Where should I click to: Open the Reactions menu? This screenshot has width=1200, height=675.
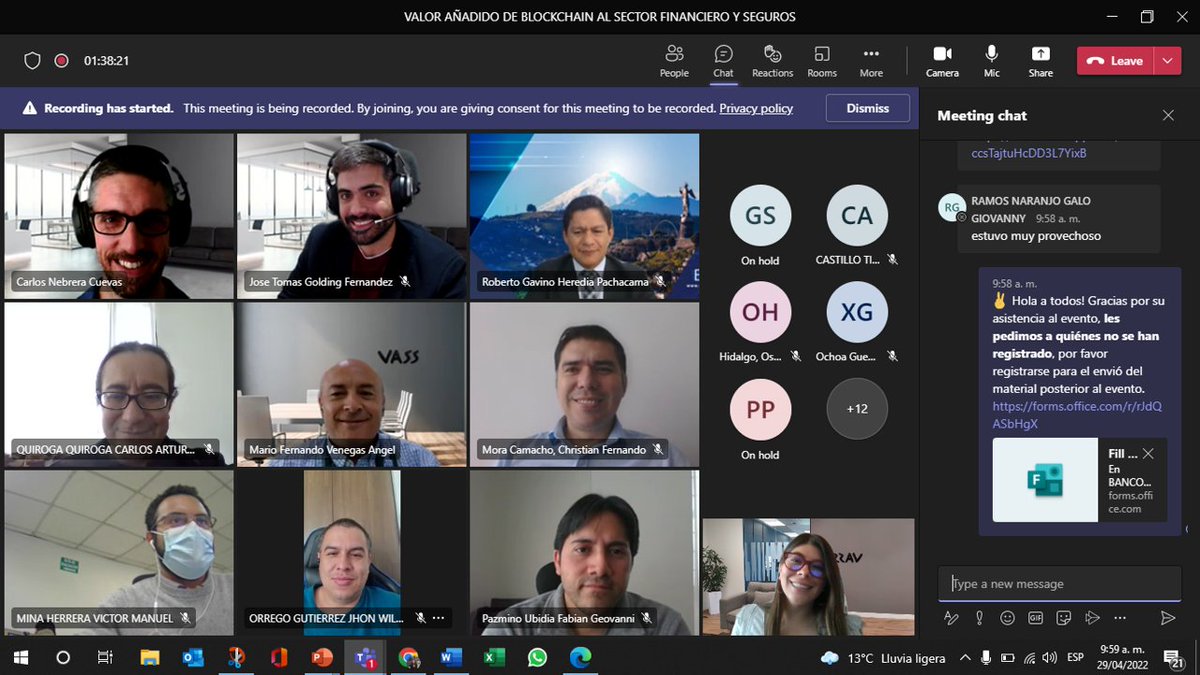[x=772, y=60]
